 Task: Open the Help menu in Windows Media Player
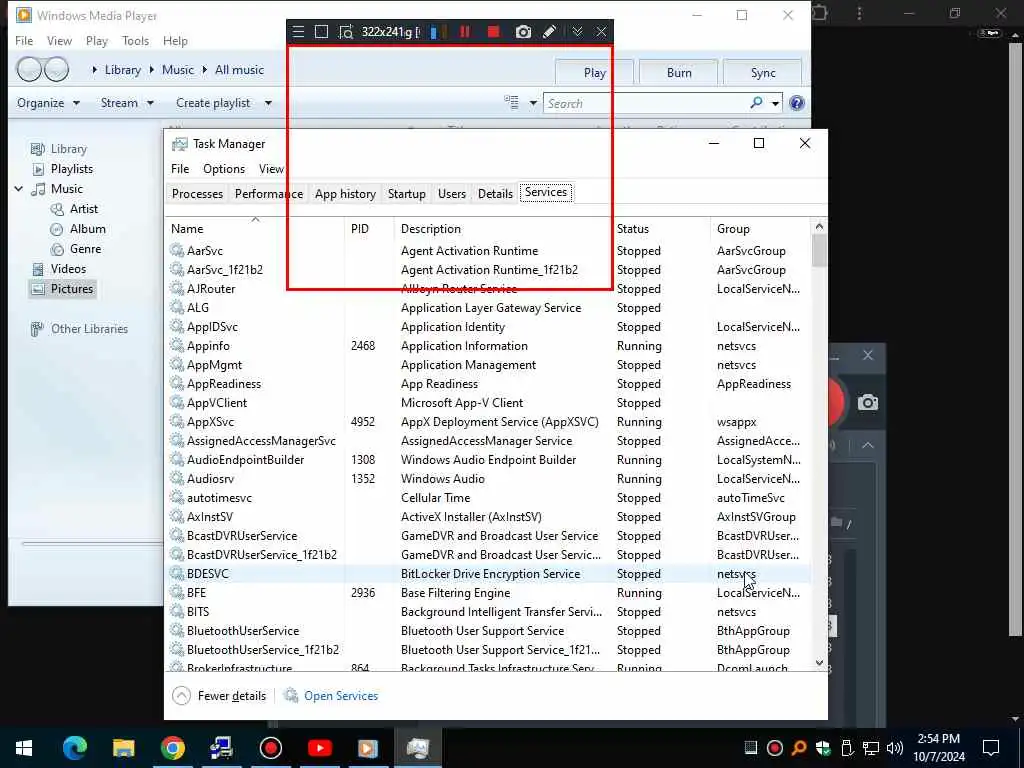(175, 40)
